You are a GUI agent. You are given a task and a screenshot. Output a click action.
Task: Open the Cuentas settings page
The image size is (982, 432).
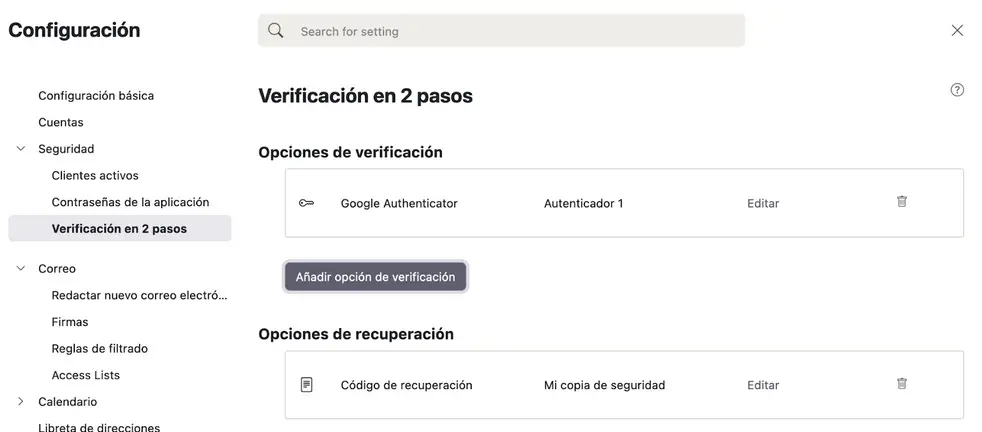click(x=61, y=122)
